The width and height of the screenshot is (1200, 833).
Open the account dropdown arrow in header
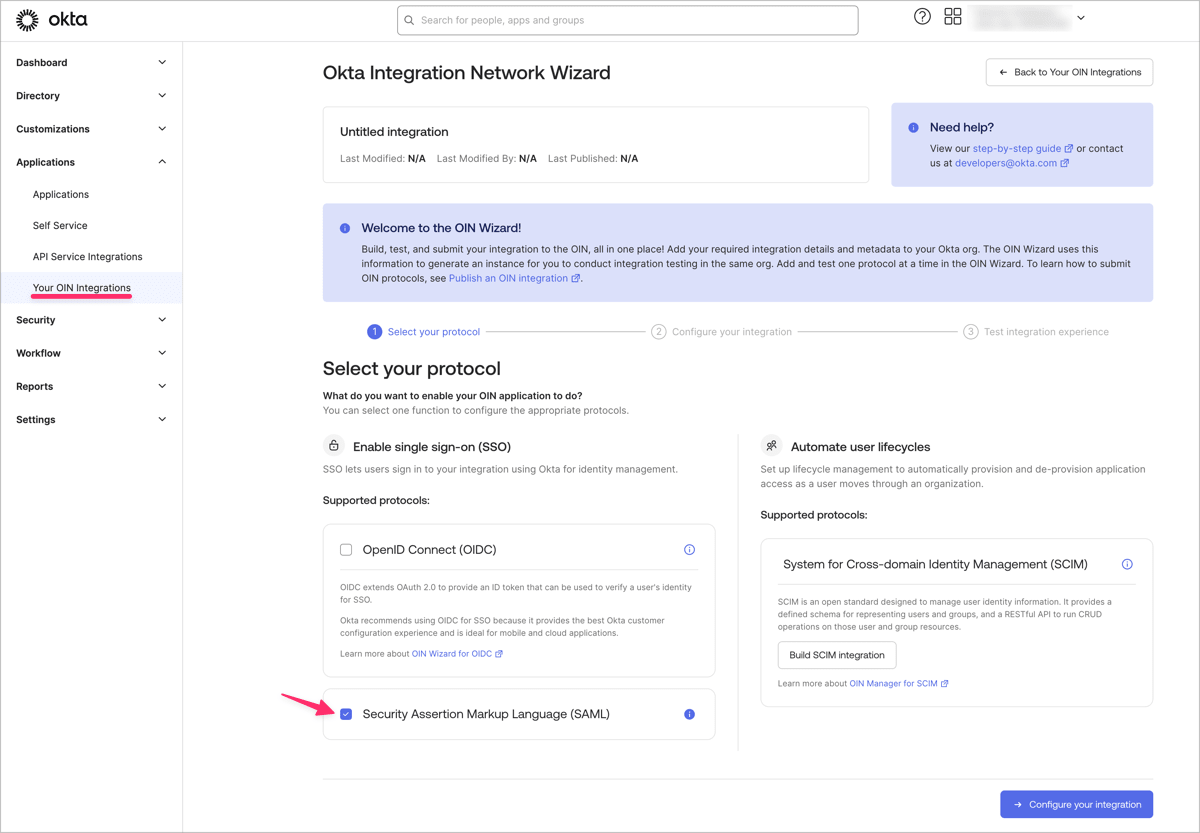click(1081, 18)
